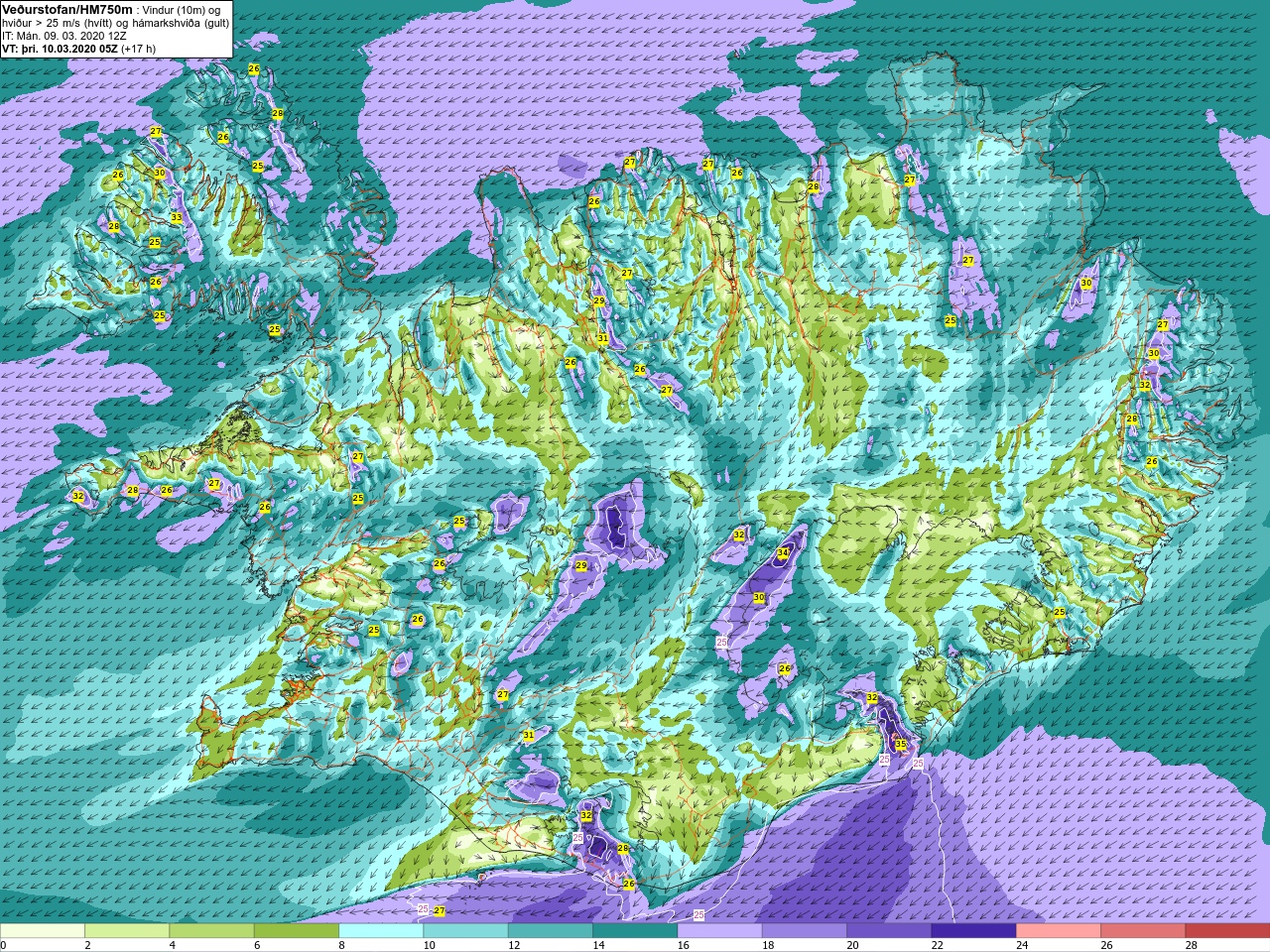This screenshot has height=952, width=1270.
Task: Pick the 12–14 m/s legend swatch
Action: 551,931
